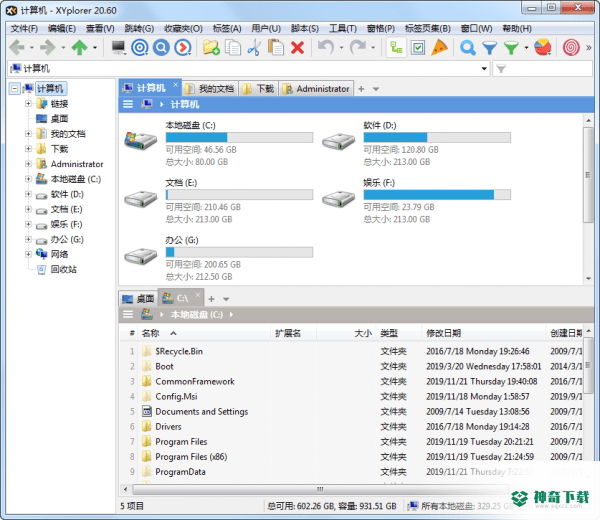The image size is (600, 520).
Task: Click the computer drives toolbar icon
Action: pos(119,48)
